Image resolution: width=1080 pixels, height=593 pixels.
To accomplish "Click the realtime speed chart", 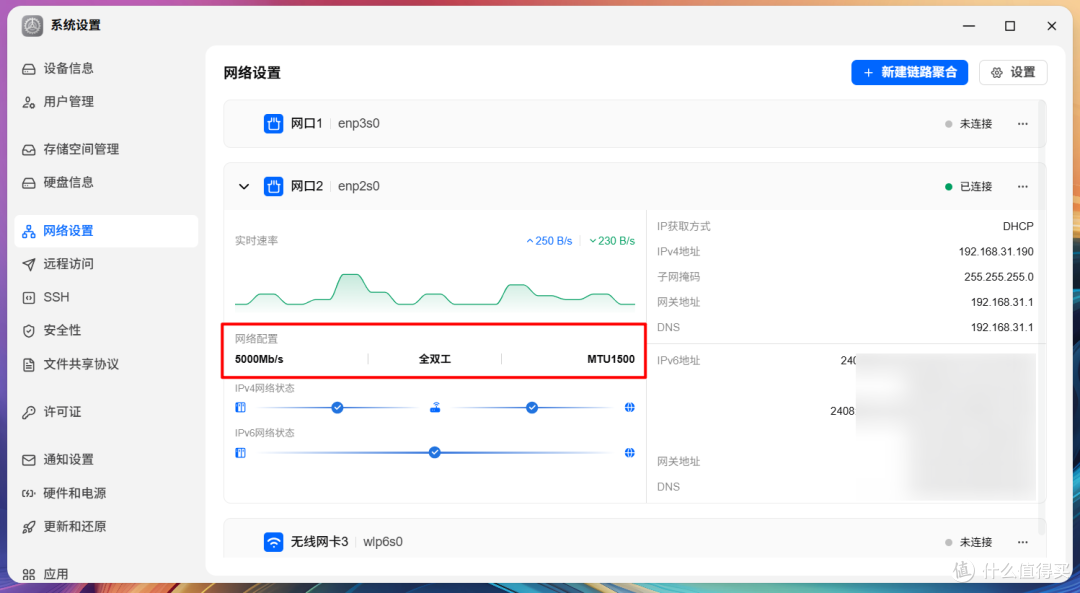I will click(435, 289).
